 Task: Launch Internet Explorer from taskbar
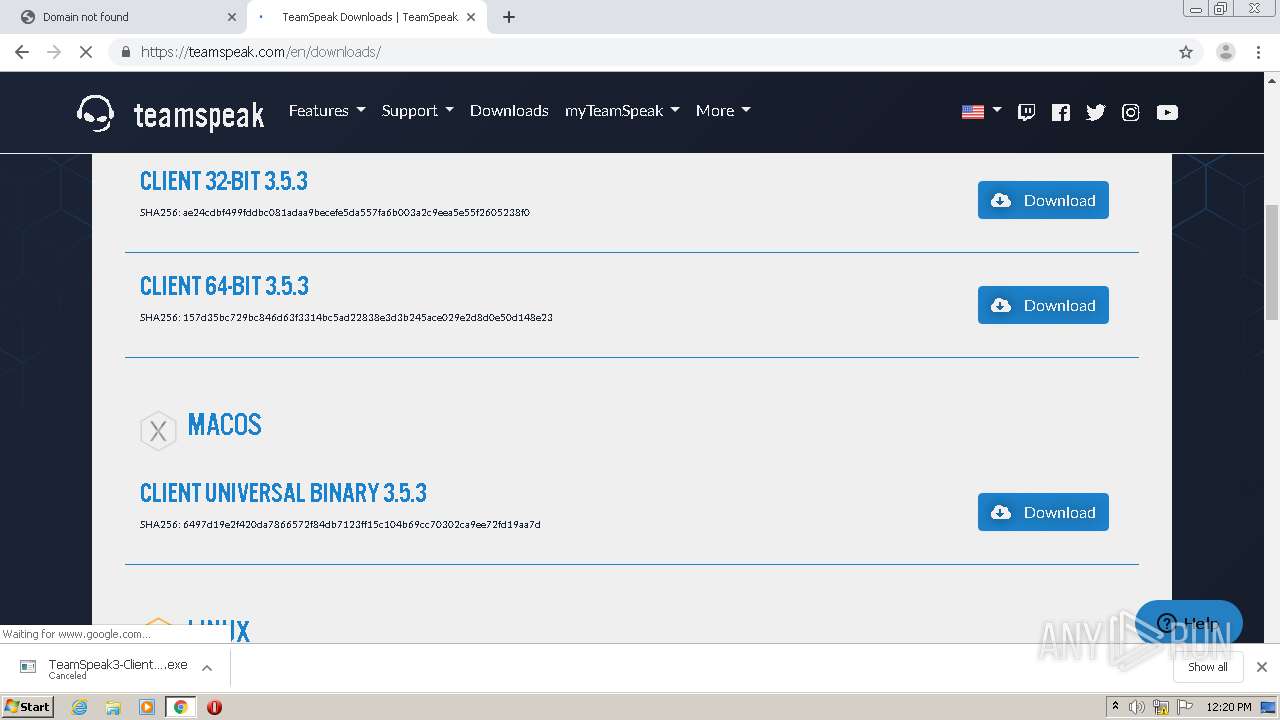[x=80, y=707]
